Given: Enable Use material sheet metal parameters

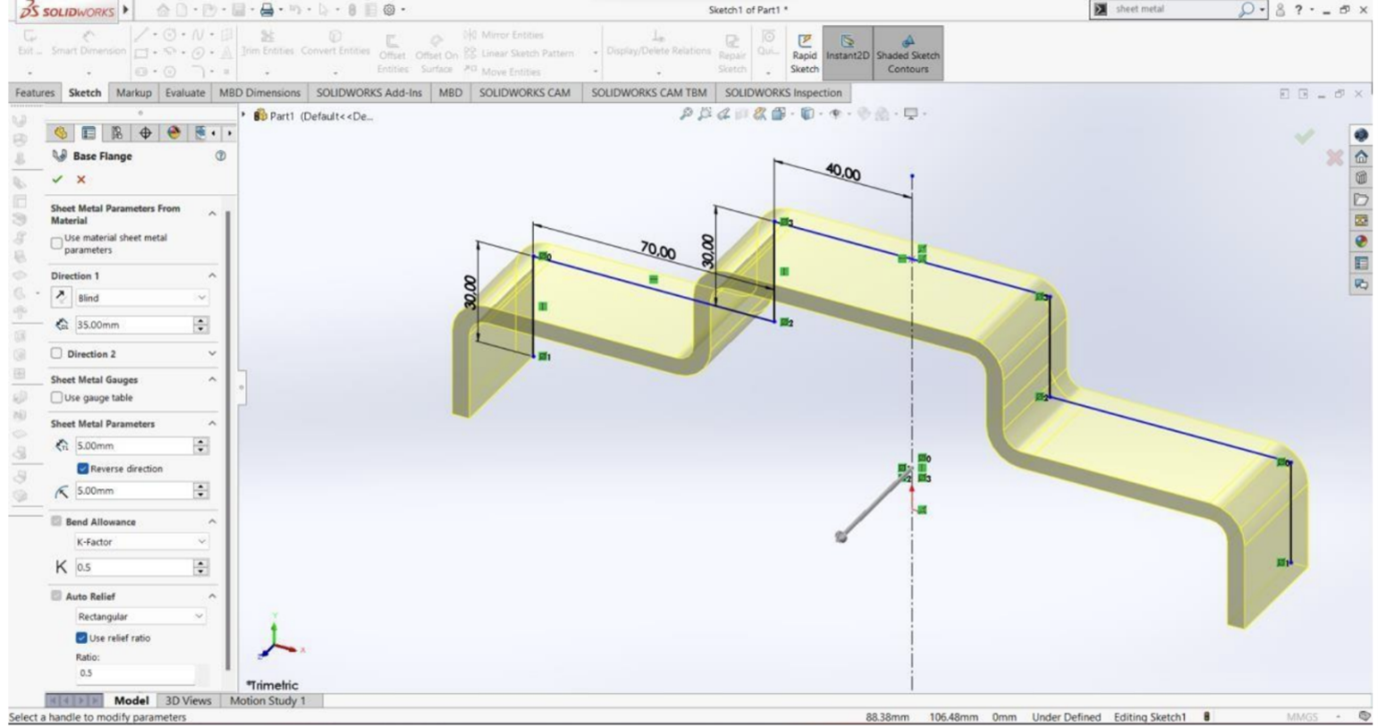Looking at the screenshot, I should (56, 243).
